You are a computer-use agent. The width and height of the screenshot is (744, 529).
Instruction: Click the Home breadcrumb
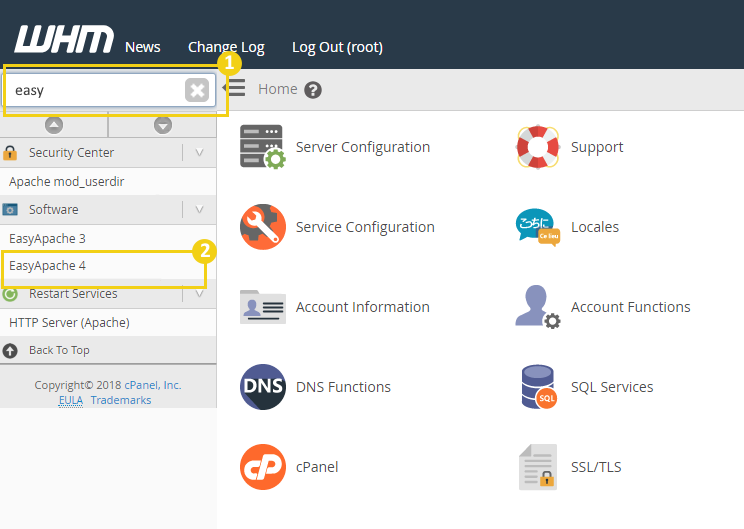point(278,89)
